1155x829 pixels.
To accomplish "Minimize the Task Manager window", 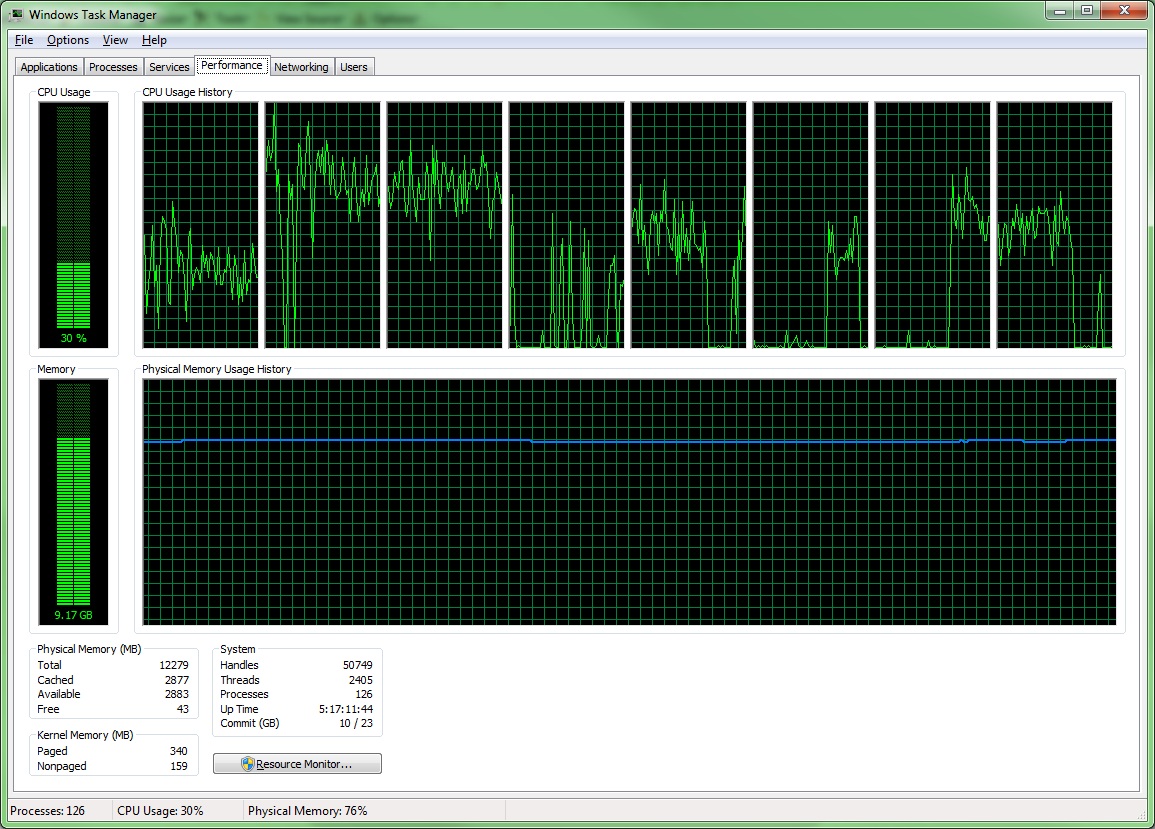I will (1060, 11).
